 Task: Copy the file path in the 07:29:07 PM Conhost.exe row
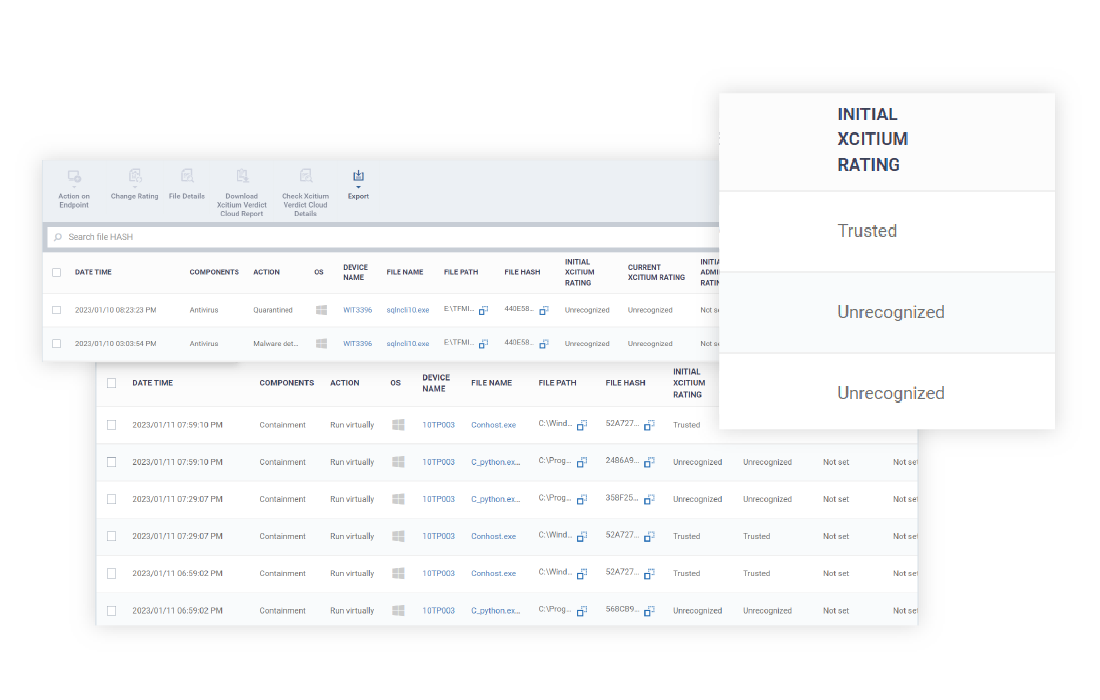click(x=582, y=537)
